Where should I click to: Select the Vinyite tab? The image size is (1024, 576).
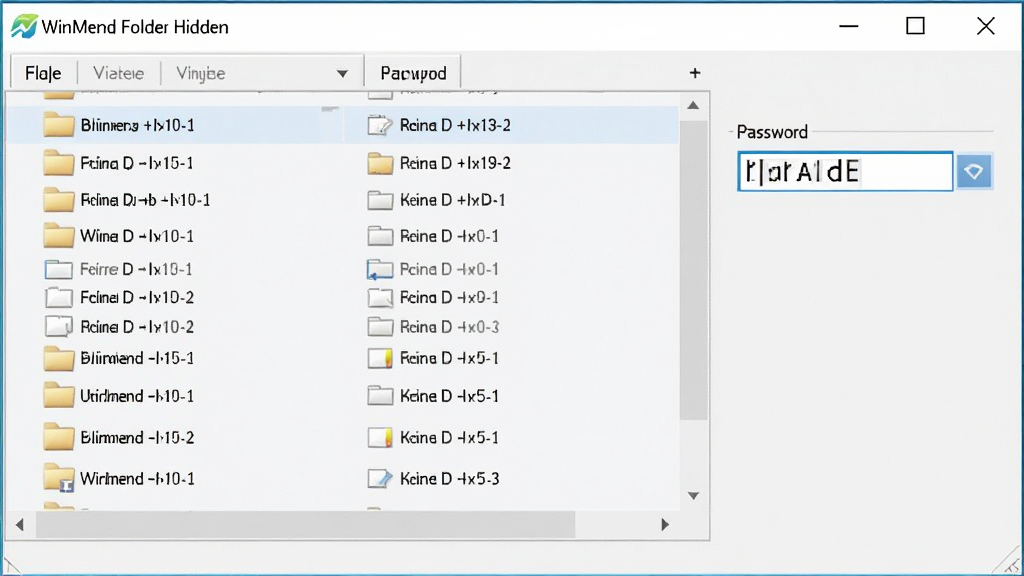(x=200, y=73)
